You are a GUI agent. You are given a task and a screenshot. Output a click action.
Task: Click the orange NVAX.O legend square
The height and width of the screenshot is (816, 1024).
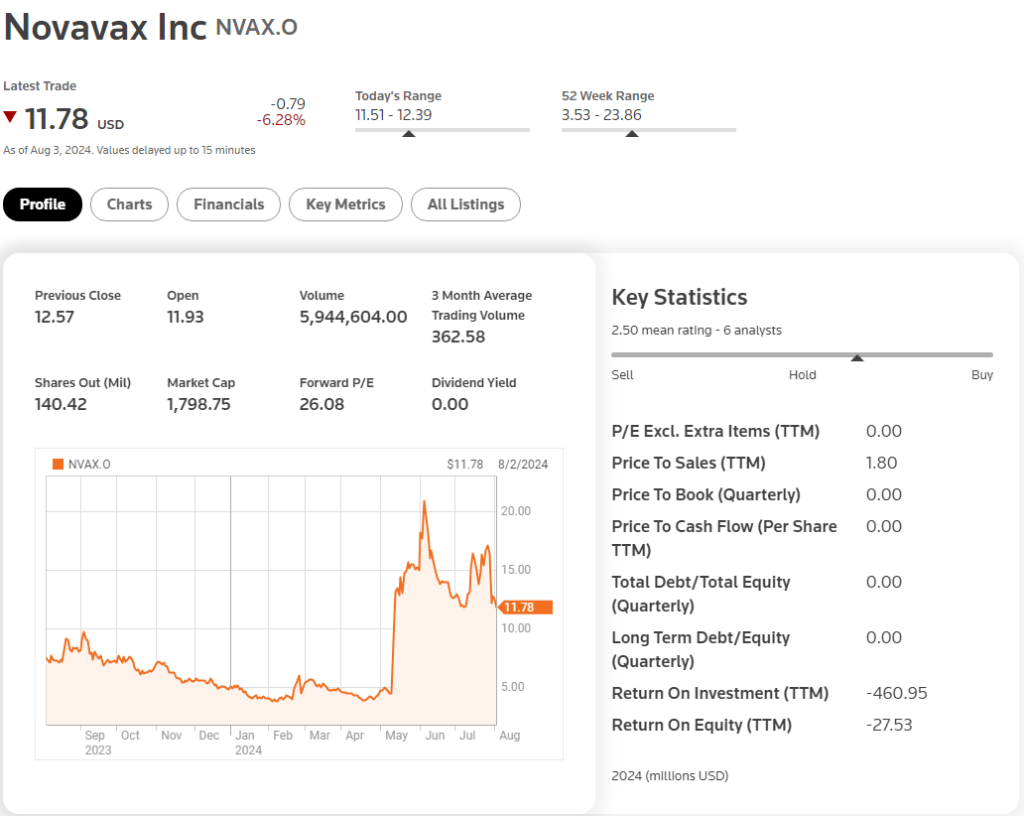point(57,464)
